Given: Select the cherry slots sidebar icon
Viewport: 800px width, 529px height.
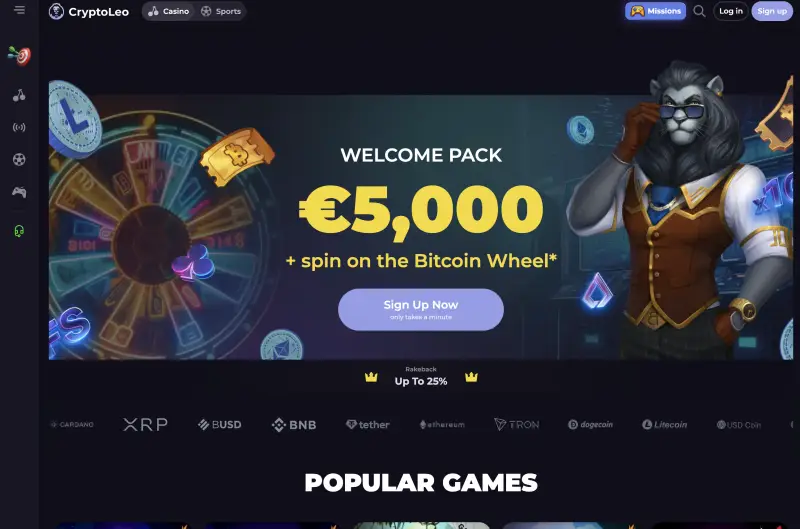Looking at the screenshot, I should (x=19, y=95).
